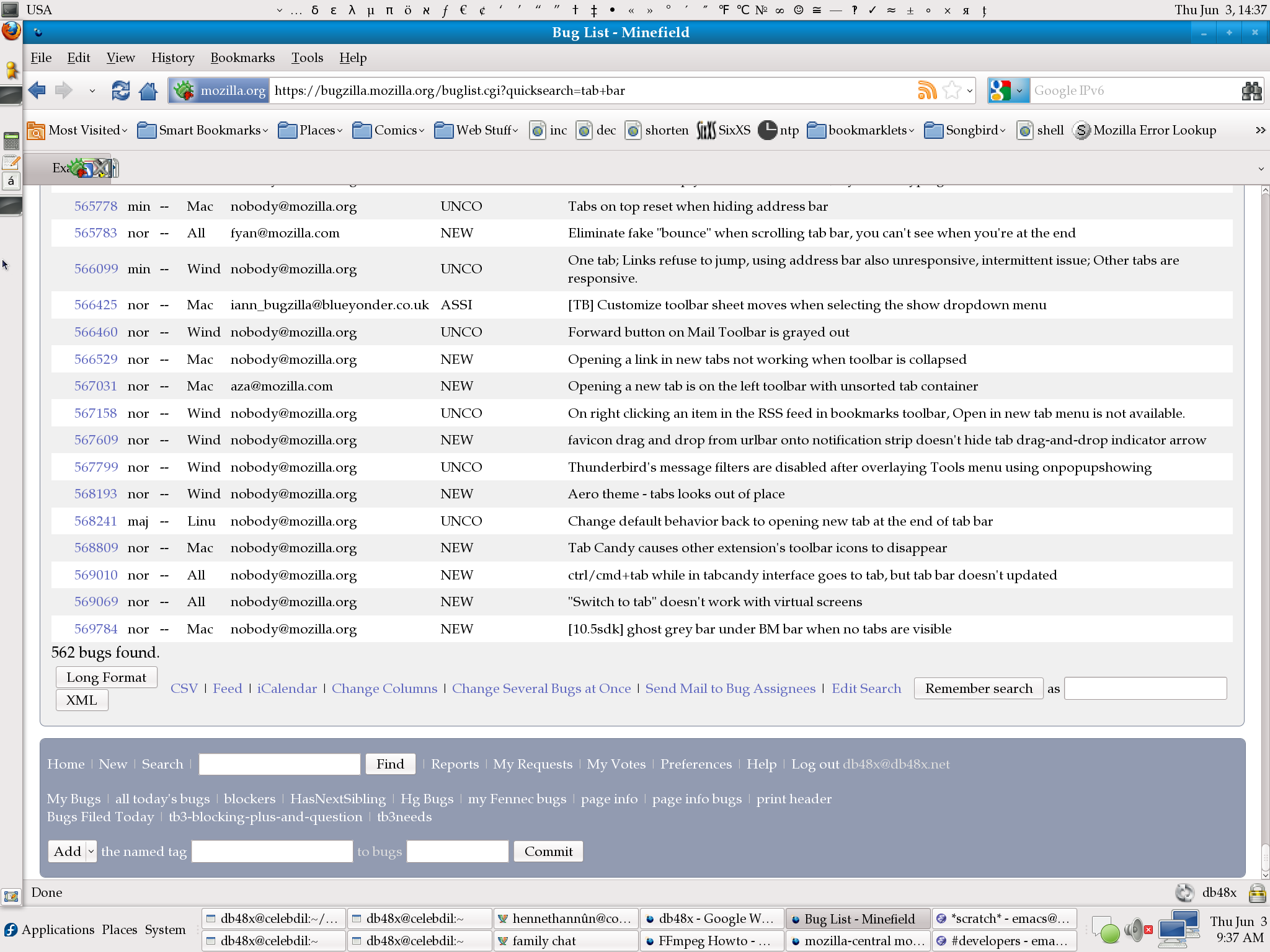The height and width of the screenshot is (952, 1270).
Task: Click the Google IPv6 search field
Action: click(1135, 90)
